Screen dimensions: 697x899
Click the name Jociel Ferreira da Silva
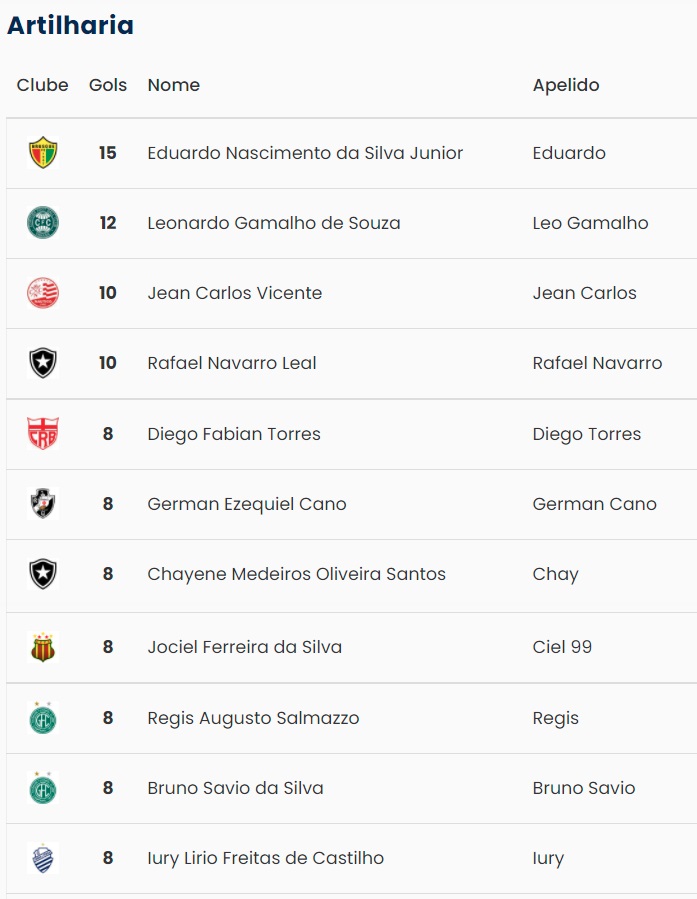pos(245,647)
